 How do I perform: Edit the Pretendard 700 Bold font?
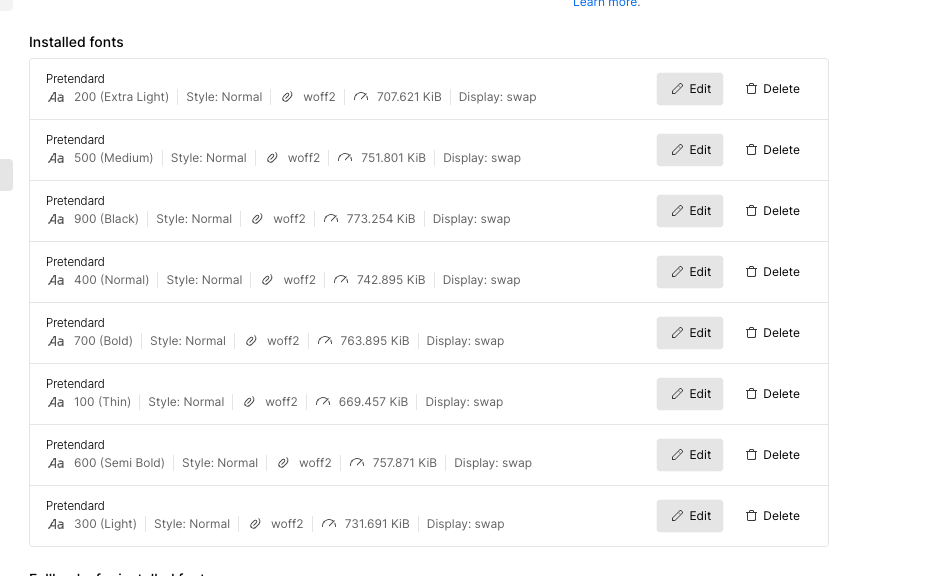point(690,333)
